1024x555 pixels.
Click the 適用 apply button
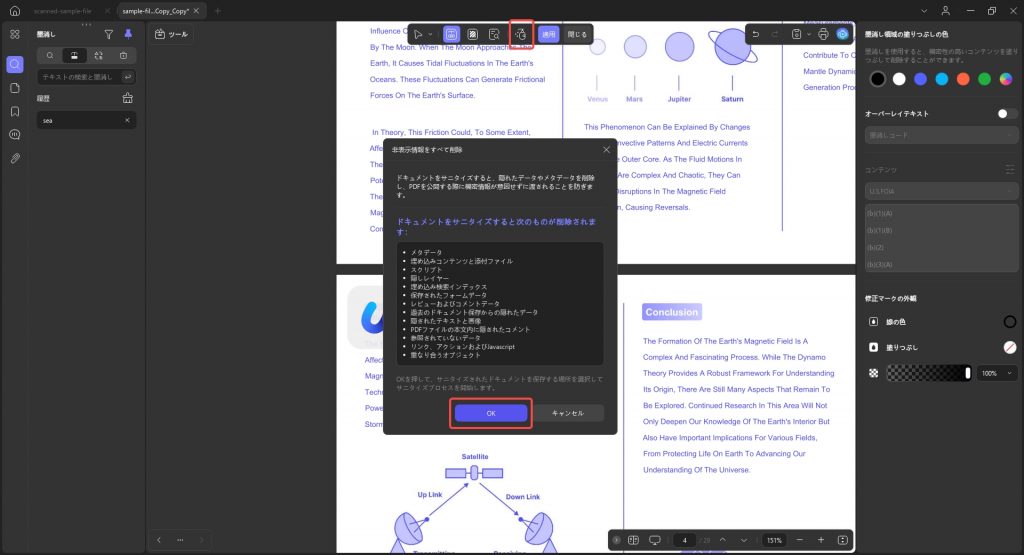[549, 34]
